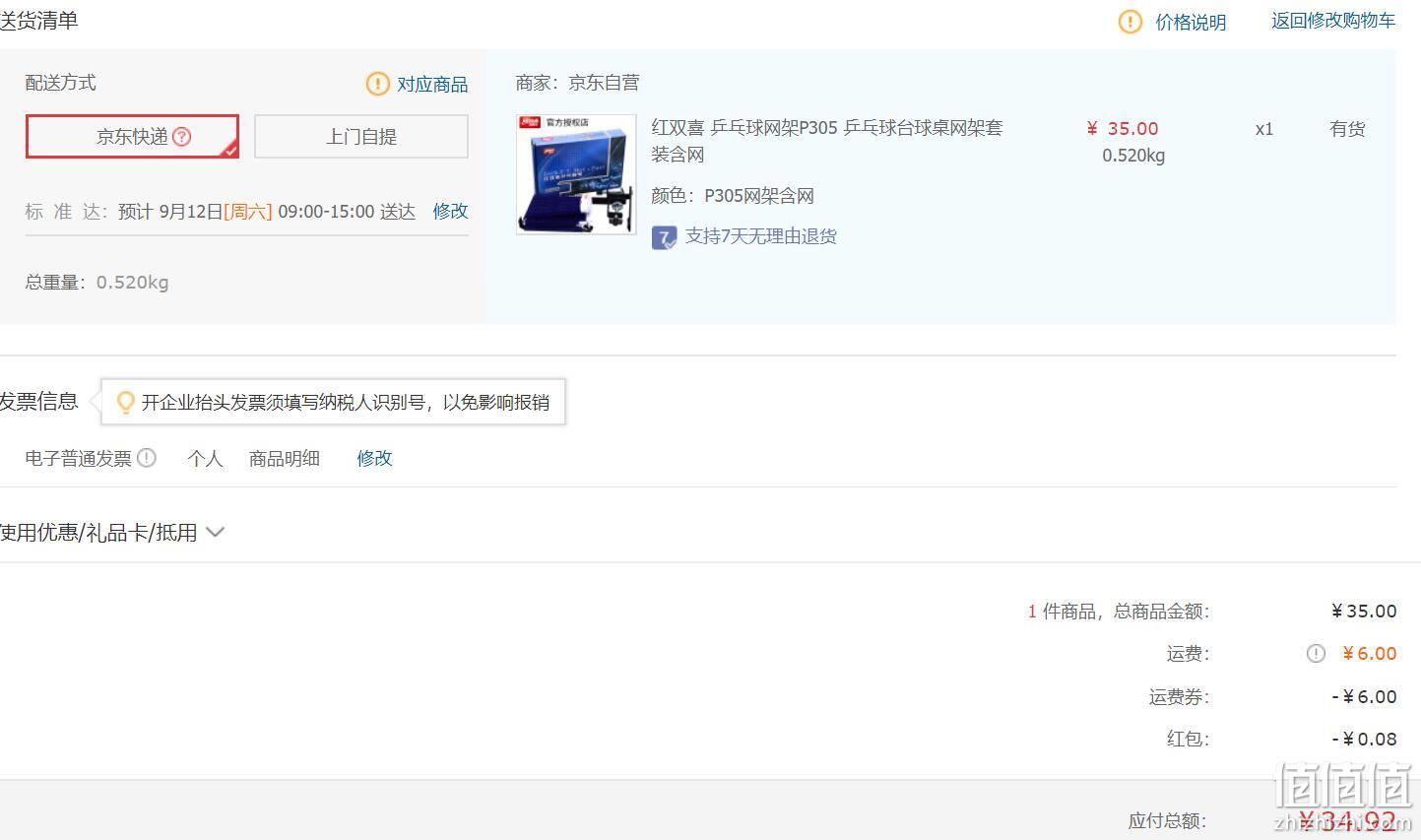Click 商家：京东自营 merchant label
The image size is (1421, 840).
577,83
